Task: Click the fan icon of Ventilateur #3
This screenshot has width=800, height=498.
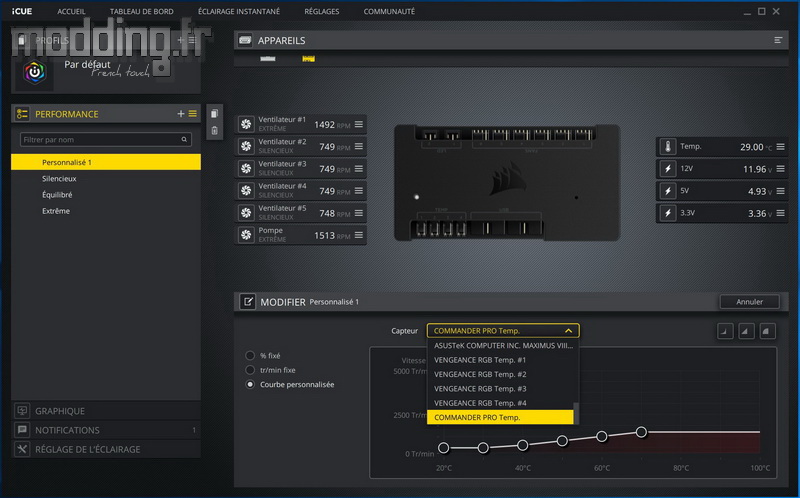Action: 246,169
